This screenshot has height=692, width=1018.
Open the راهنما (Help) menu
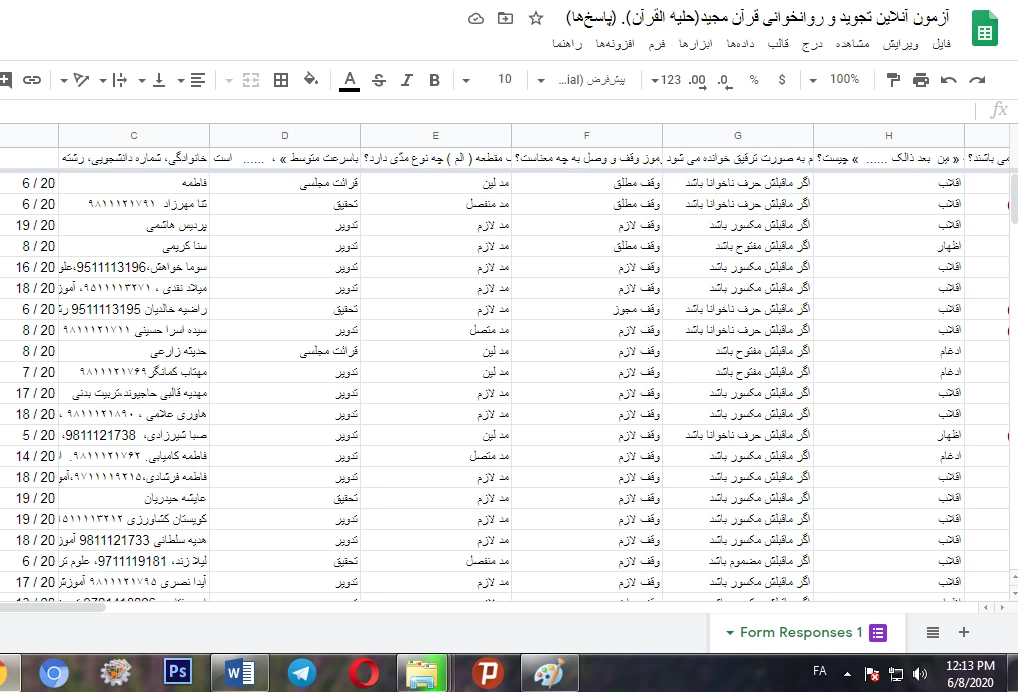(x=571, y=44)
